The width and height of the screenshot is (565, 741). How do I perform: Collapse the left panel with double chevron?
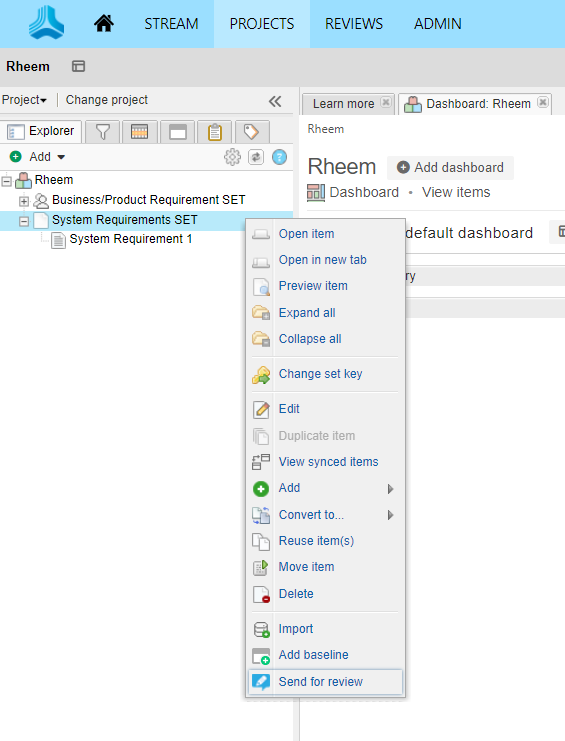[x=275, y=101]
